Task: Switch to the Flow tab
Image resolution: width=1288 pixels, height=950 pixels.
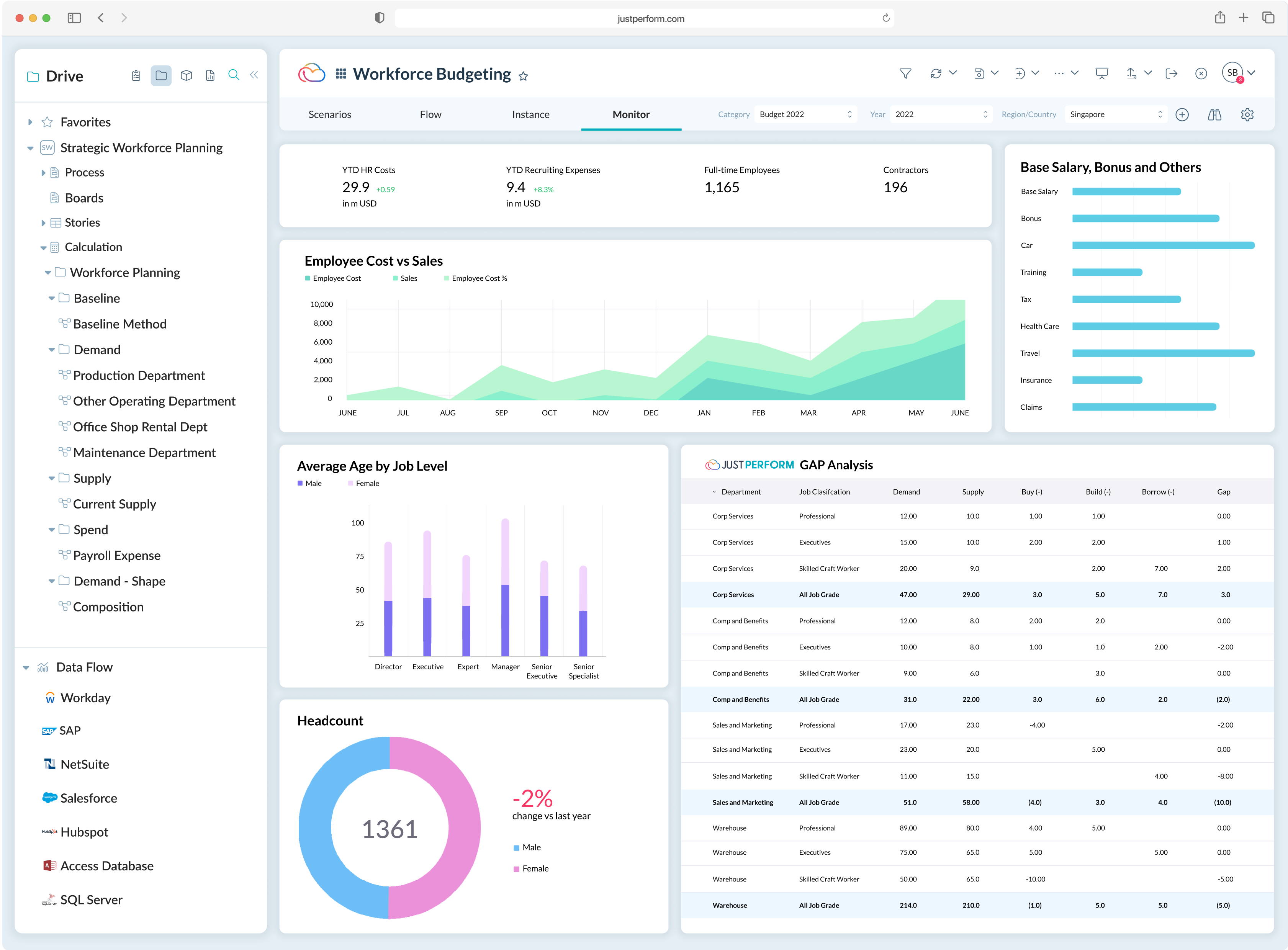Action: pyautogui.click(x=430, y=114)
